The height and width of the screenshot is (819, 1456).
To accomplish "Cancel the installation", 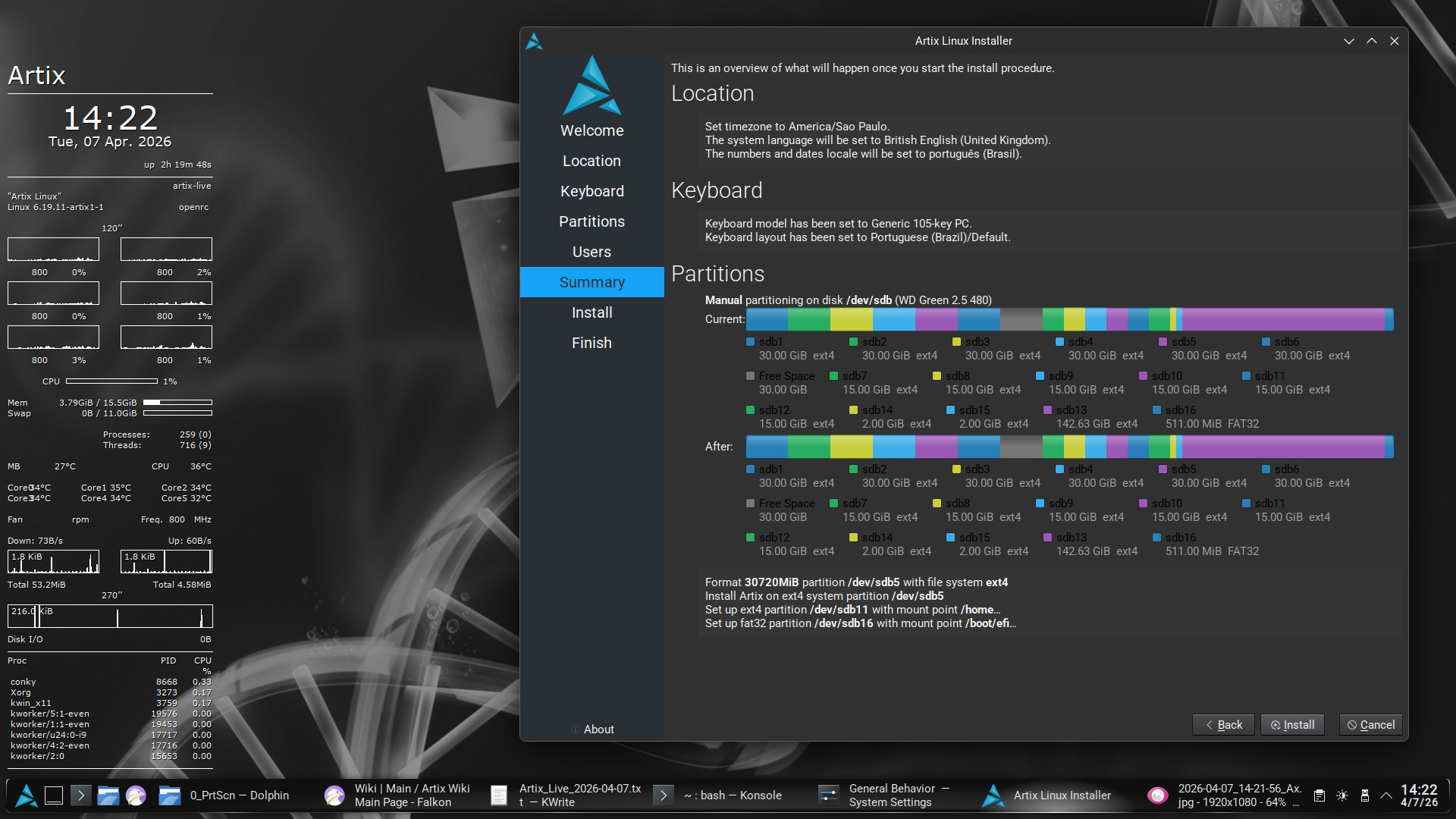I will coord(1371,725).
